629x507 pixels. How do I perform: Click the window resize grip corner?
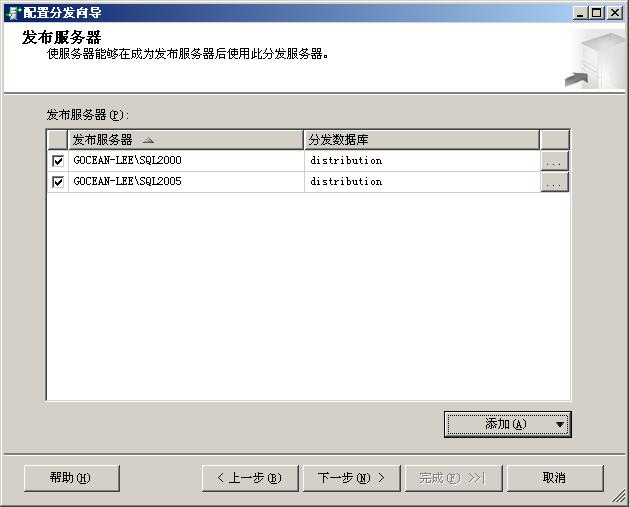tap(619, 497)
